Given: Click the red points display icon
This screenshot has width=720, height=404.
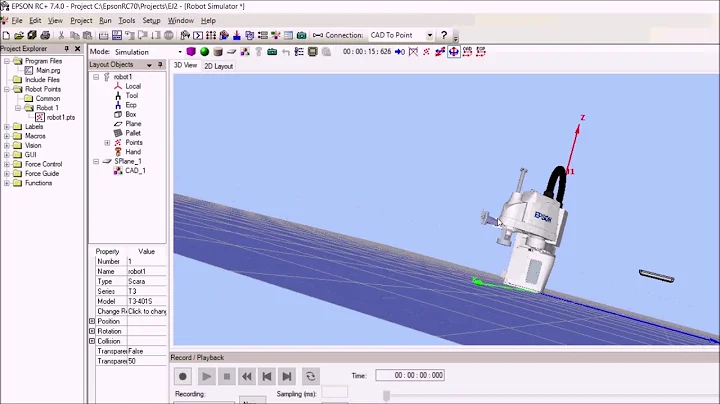Looking at the screenshot, I should 427,51.
